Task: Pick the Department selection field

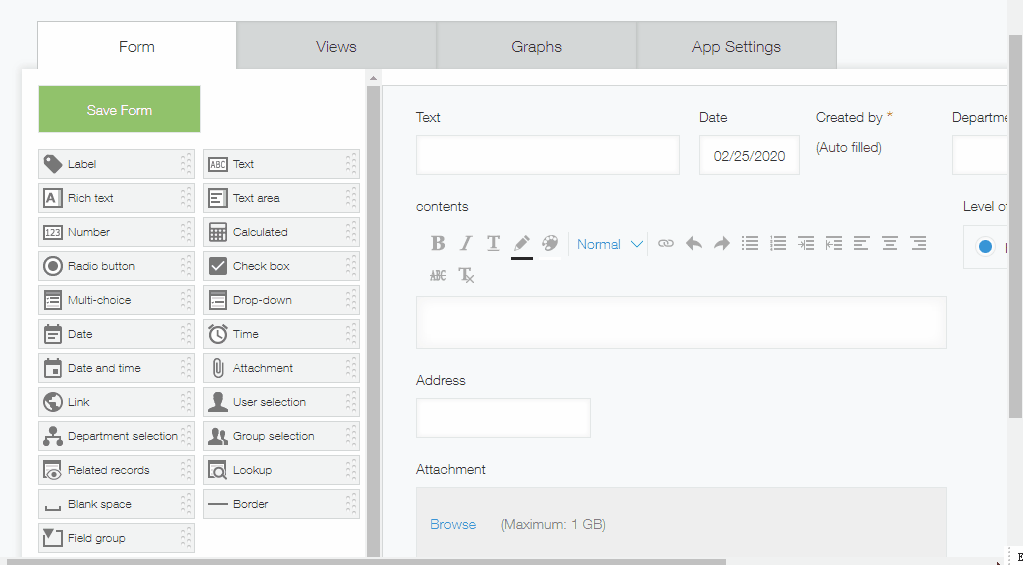Action: (x=116, y=436)
